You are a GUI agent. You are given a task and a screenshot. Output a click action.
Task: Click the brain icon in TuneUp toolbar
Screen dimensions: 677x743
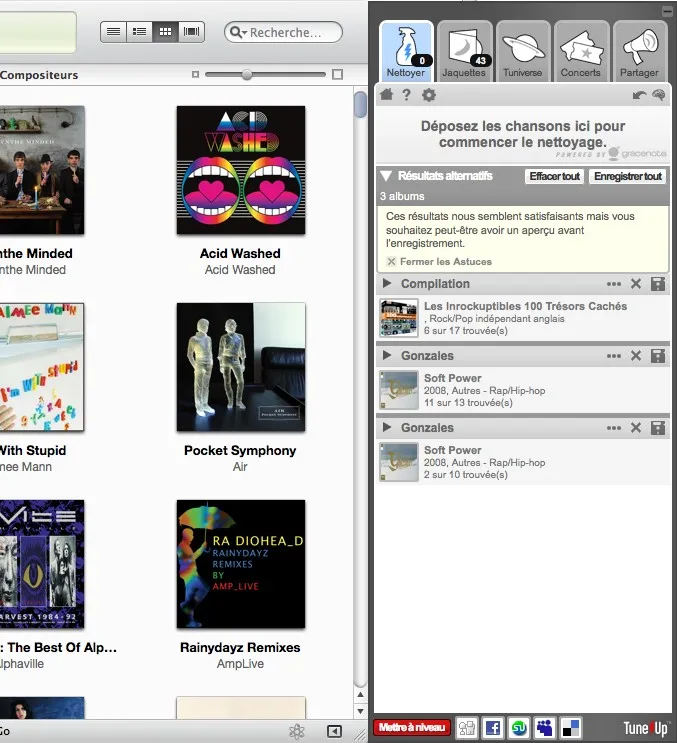click(x=659, y=95)
